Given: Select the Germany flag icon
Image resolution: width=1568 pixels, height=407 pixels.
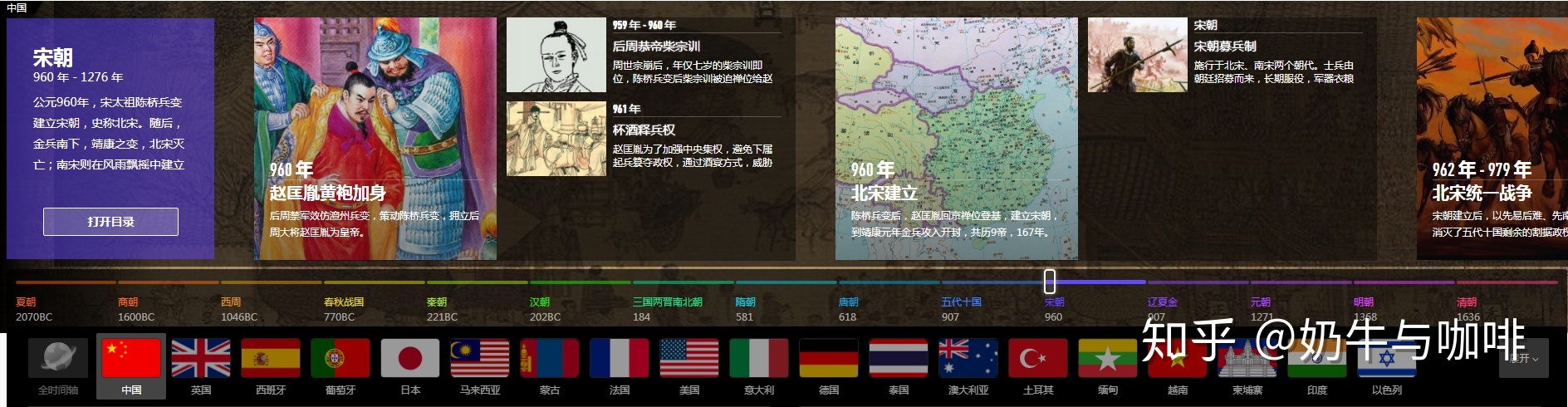Looking at the screenshot, I should [829, 359].
